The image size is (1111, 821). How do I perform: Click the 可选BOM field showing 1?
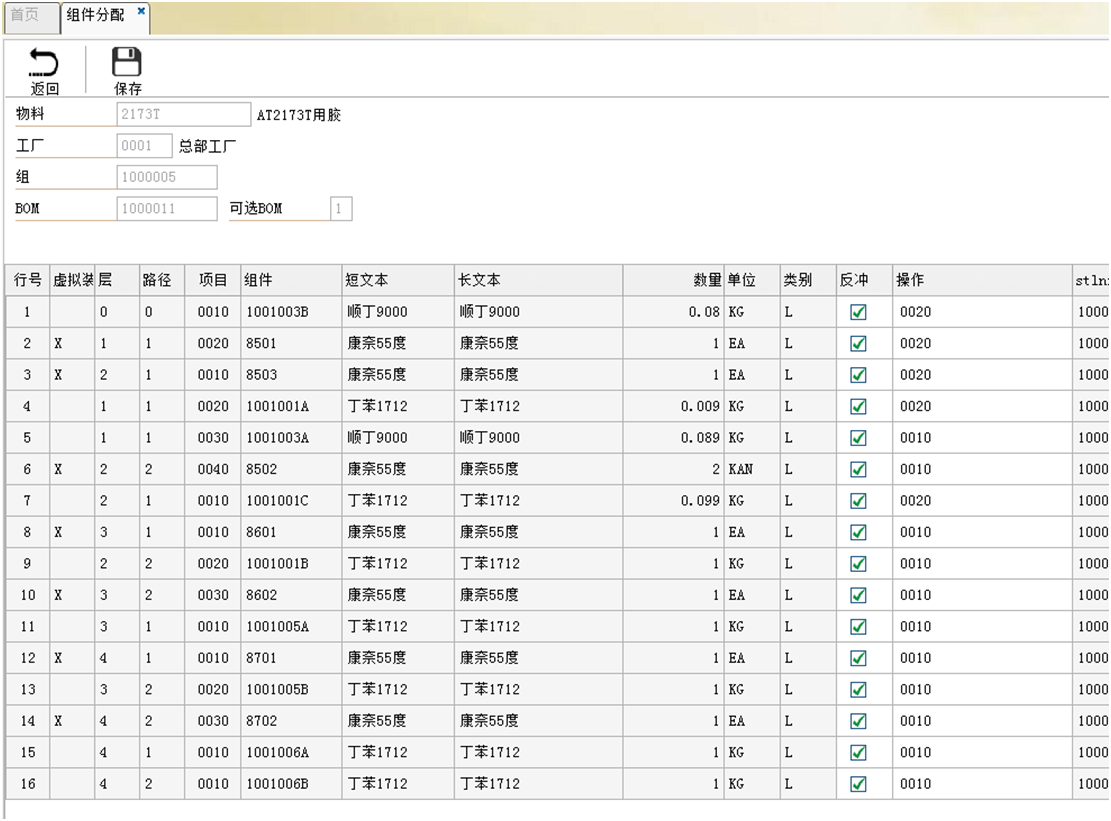[340, 209]
